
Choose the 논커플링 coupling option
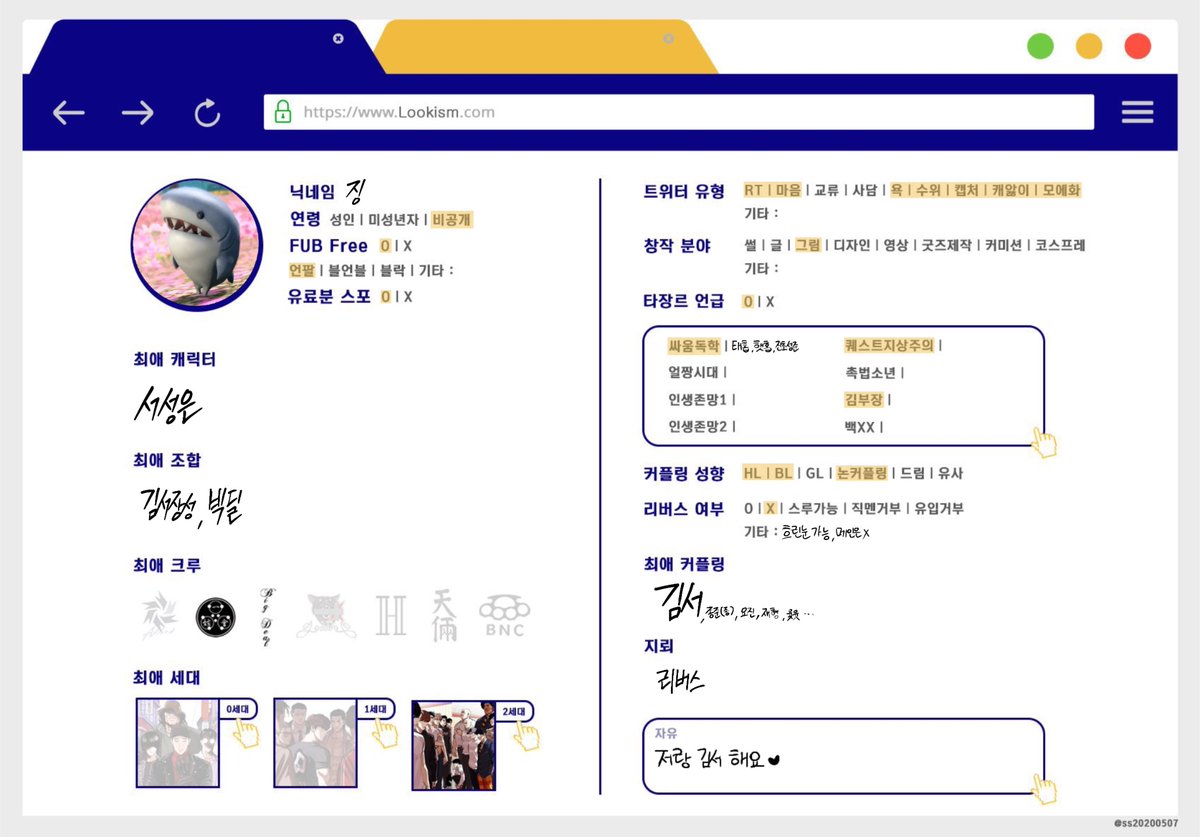[862, 474]
